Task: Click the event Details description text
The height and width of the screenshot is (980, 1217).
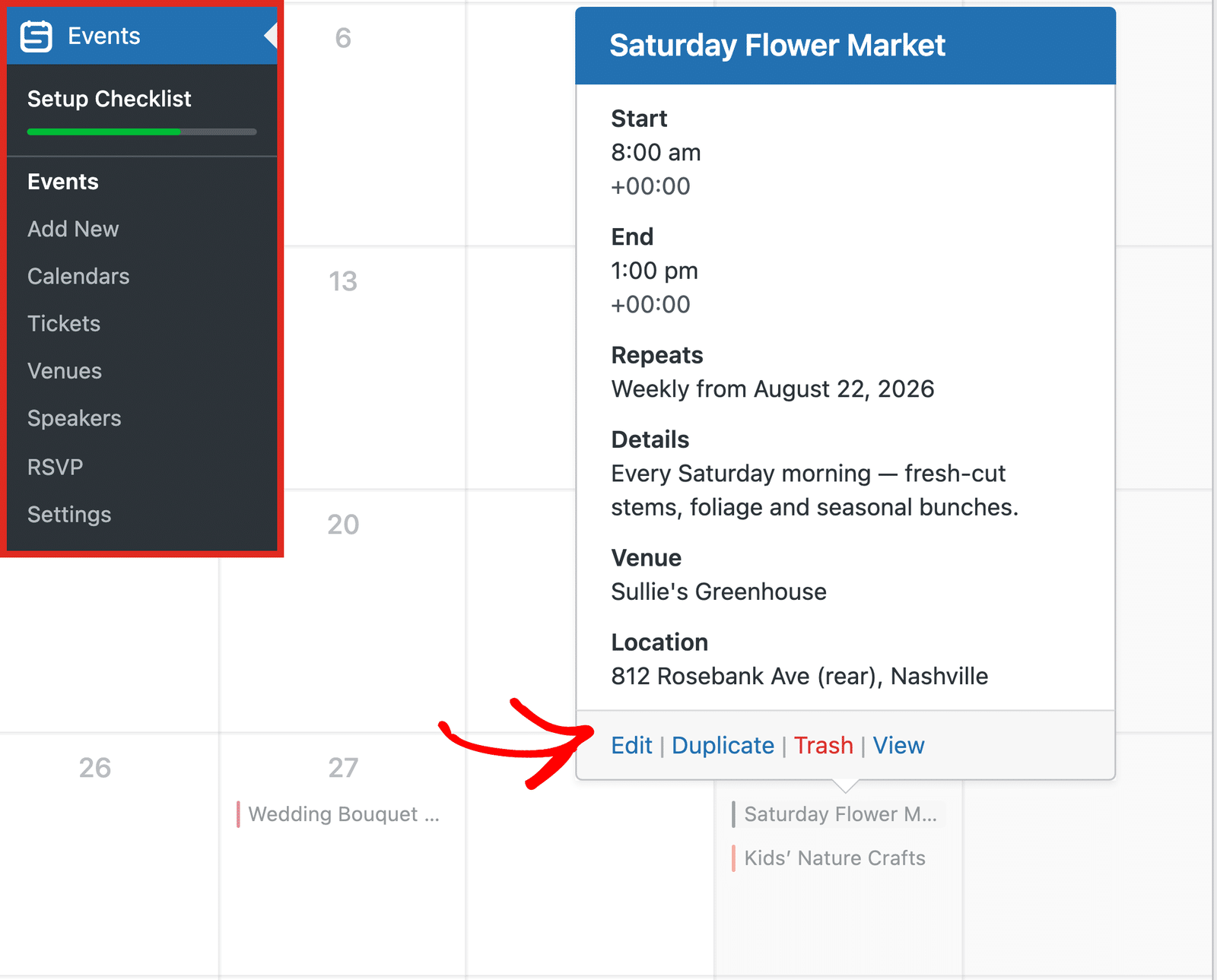Action: click(815, 490)
